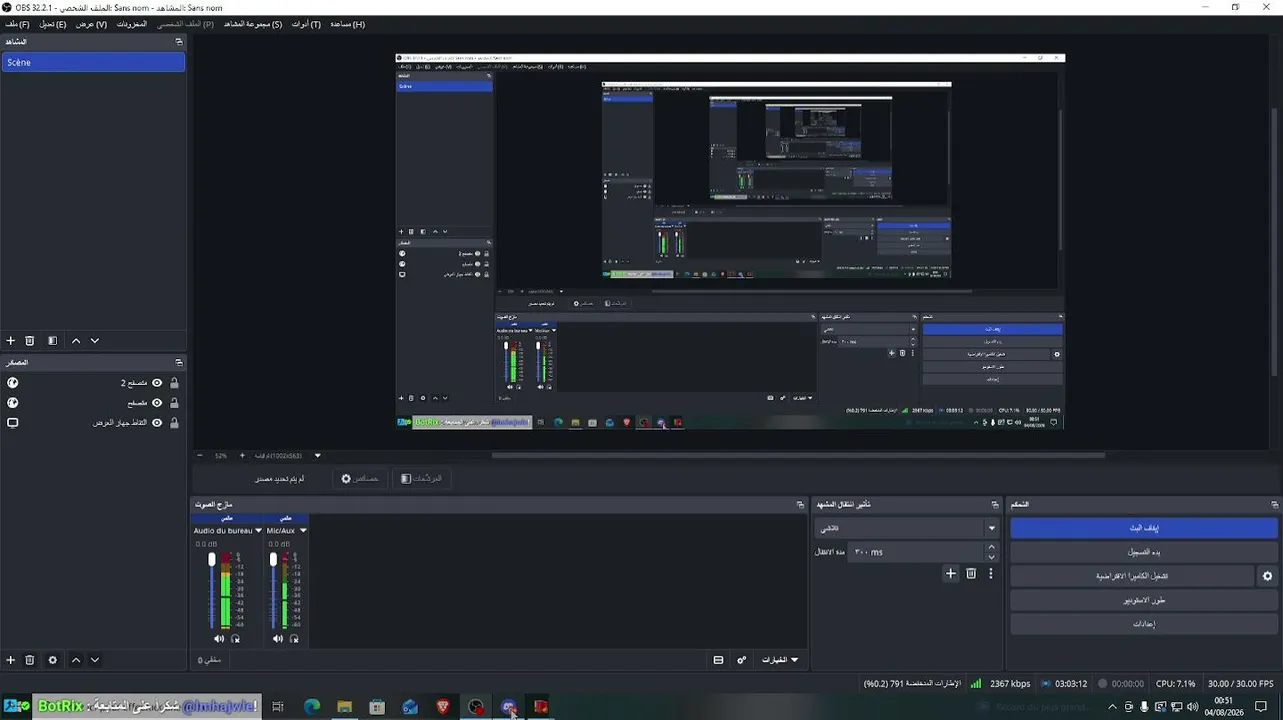Float the التحكم controls dock via header icon
The height and width of the screenshot is (720, 1283).
point(1274,505)
